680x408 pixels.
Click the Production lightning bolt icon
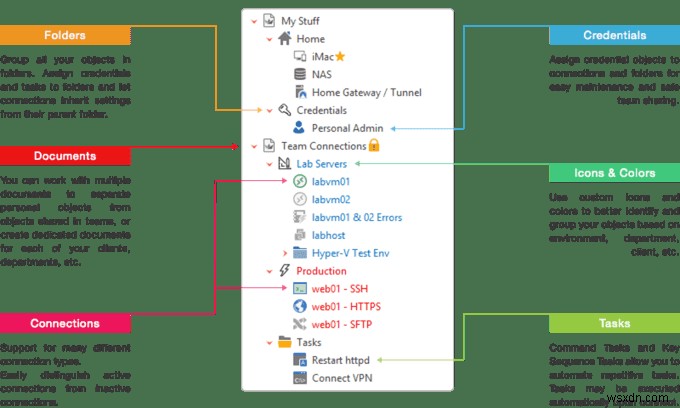click(284, 271)
